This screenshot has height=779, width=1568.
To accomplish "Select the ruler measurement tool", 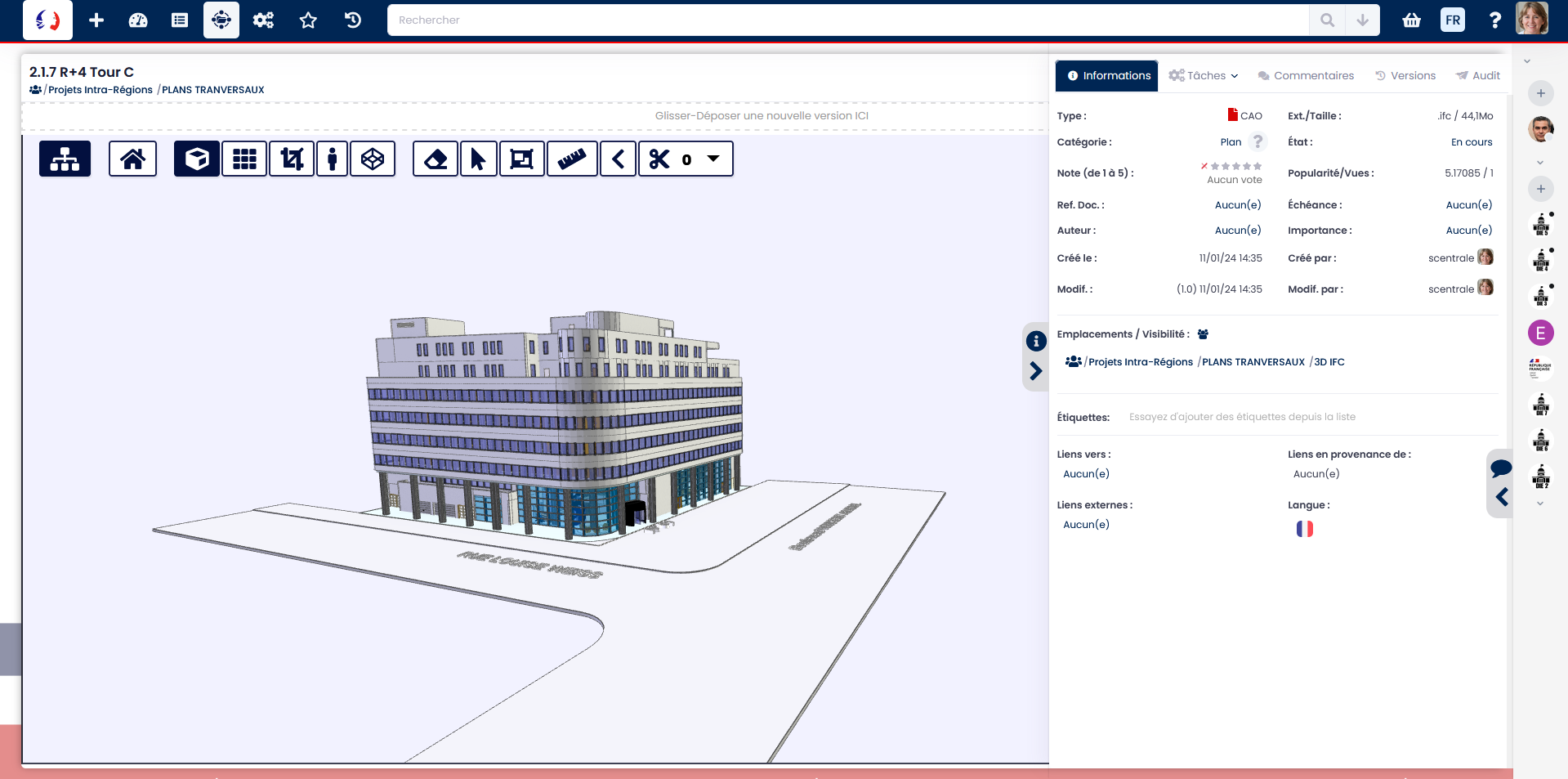I will [571, 159].
